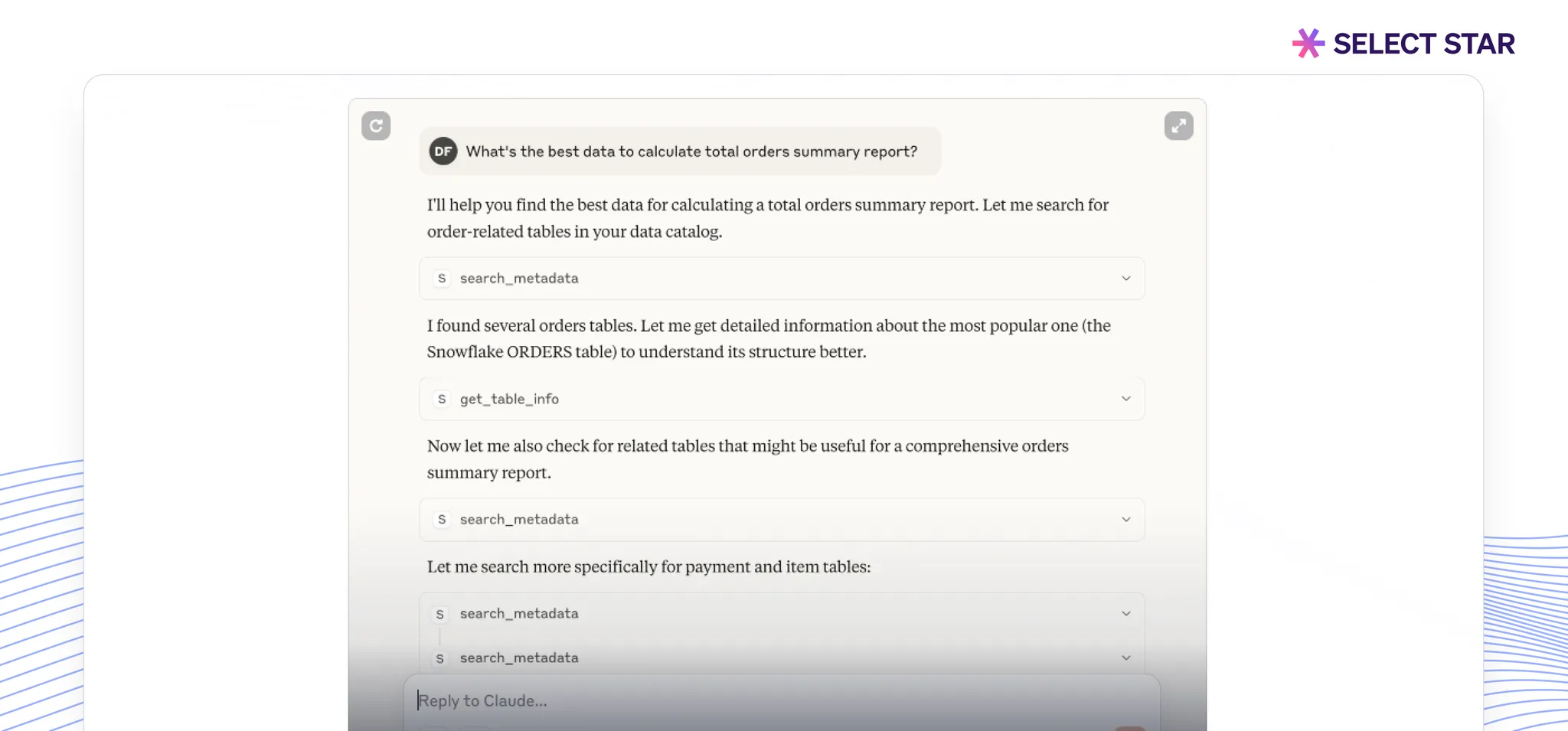This screenshot has width=1568, height=731.
Task: Expand the bottommost search_metadata chevron
Action: click(x=1125, y=658)
